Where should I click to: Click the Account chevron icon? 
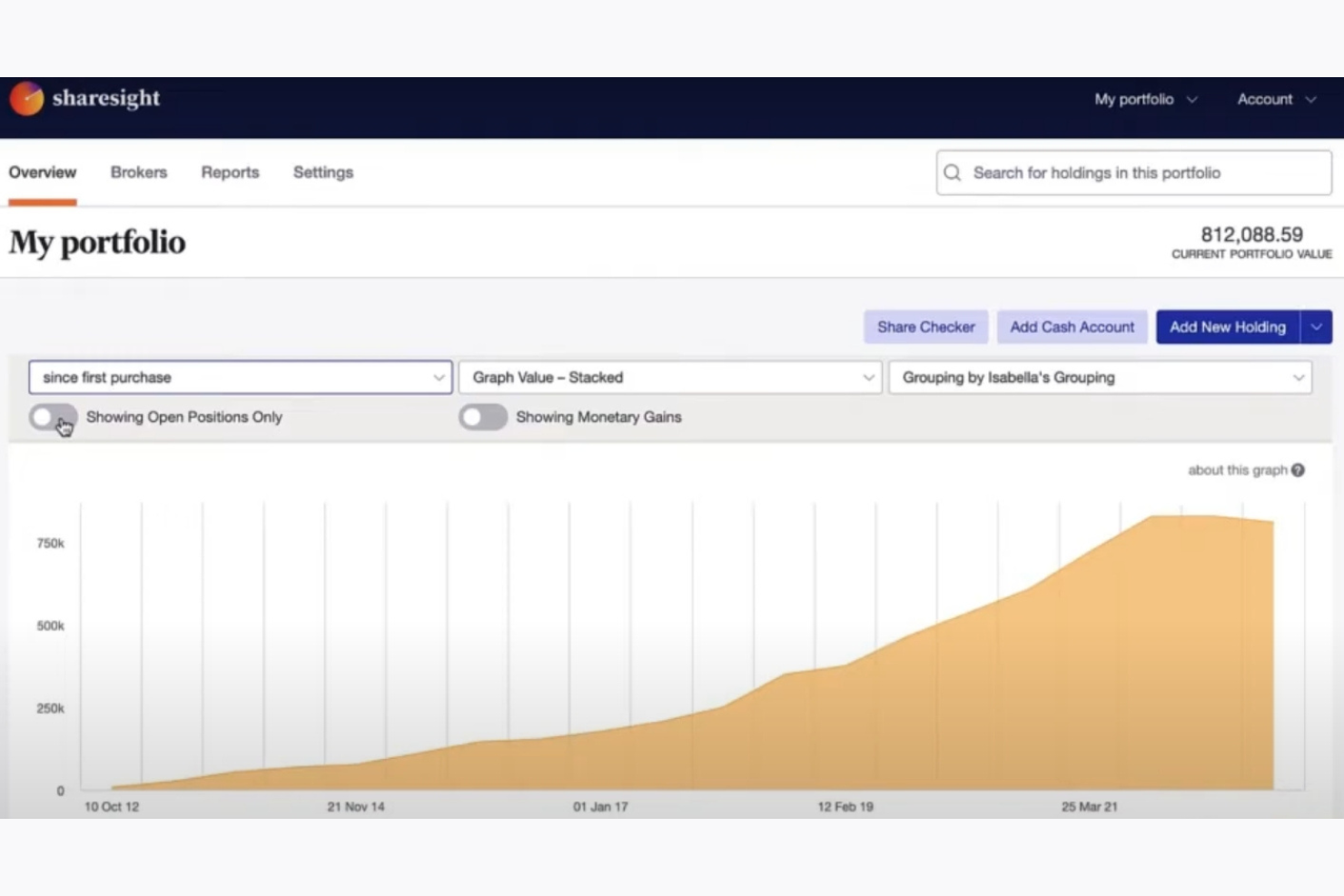tap(1311, 100)
